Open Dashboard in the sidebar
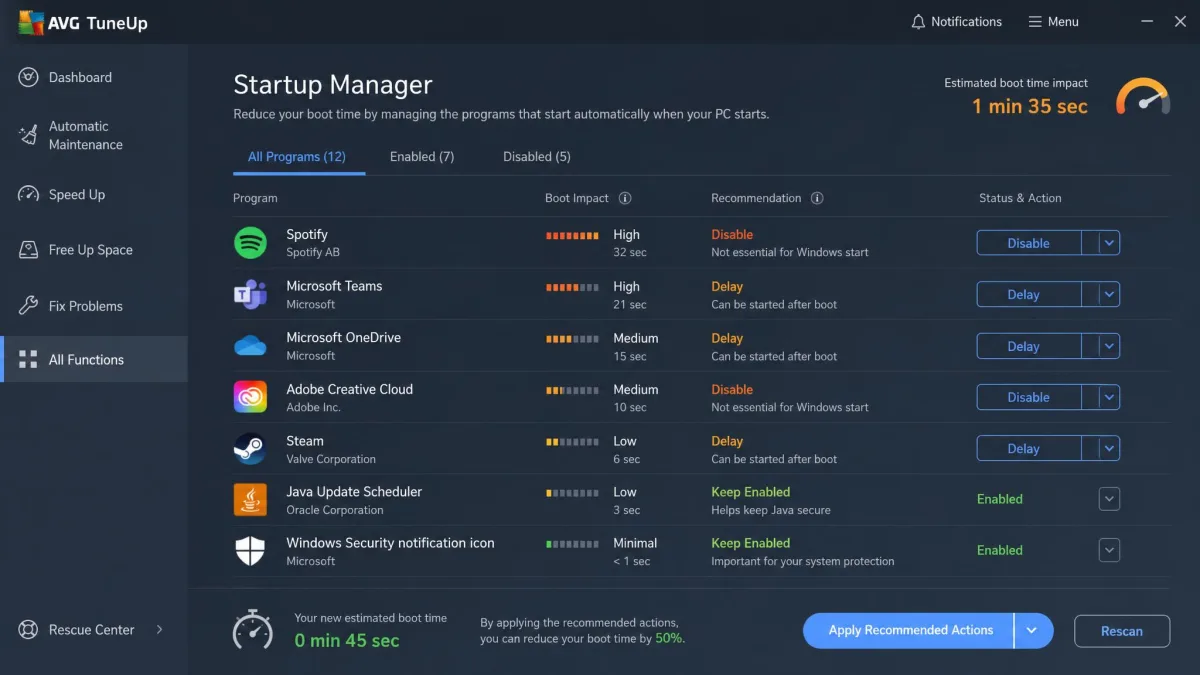The height and width of the screenshot is (675, 1200). 93,77
